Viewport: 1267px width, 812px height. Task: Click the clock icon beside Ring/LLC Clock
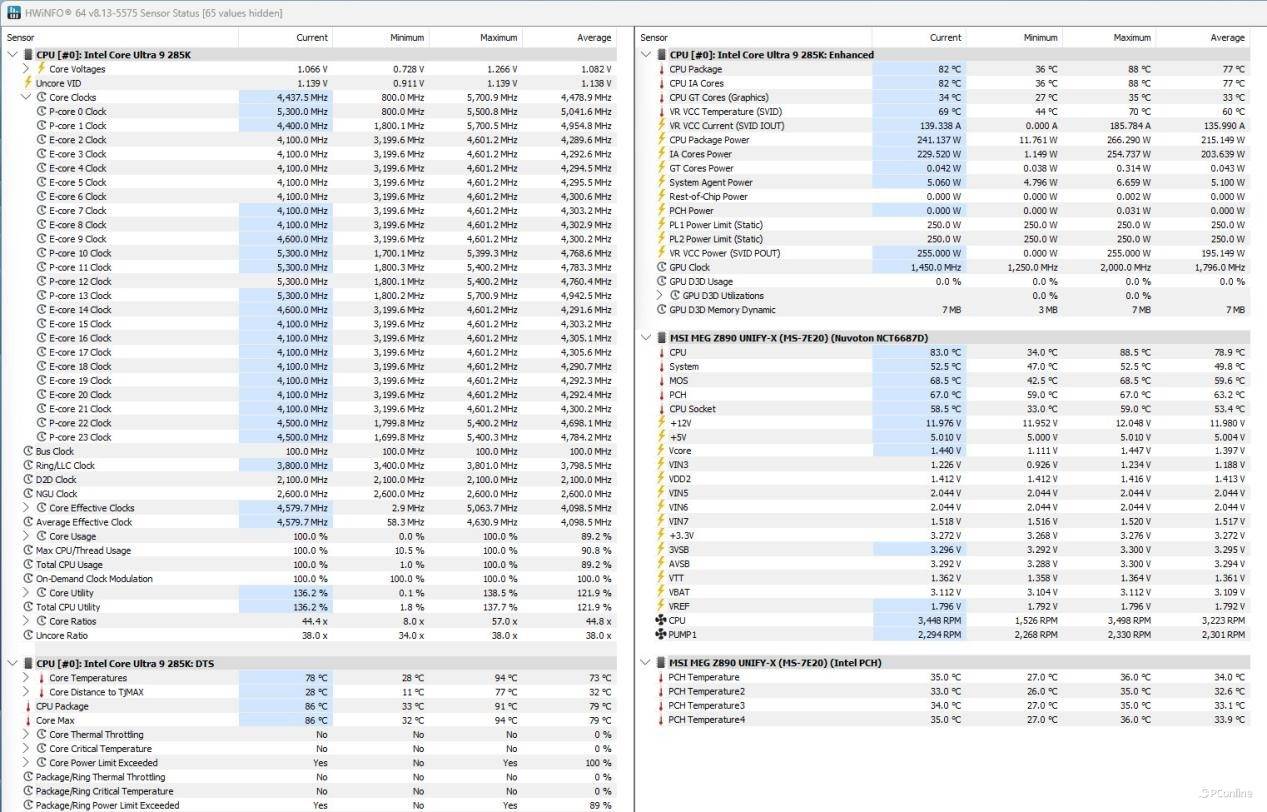point(28,466)
